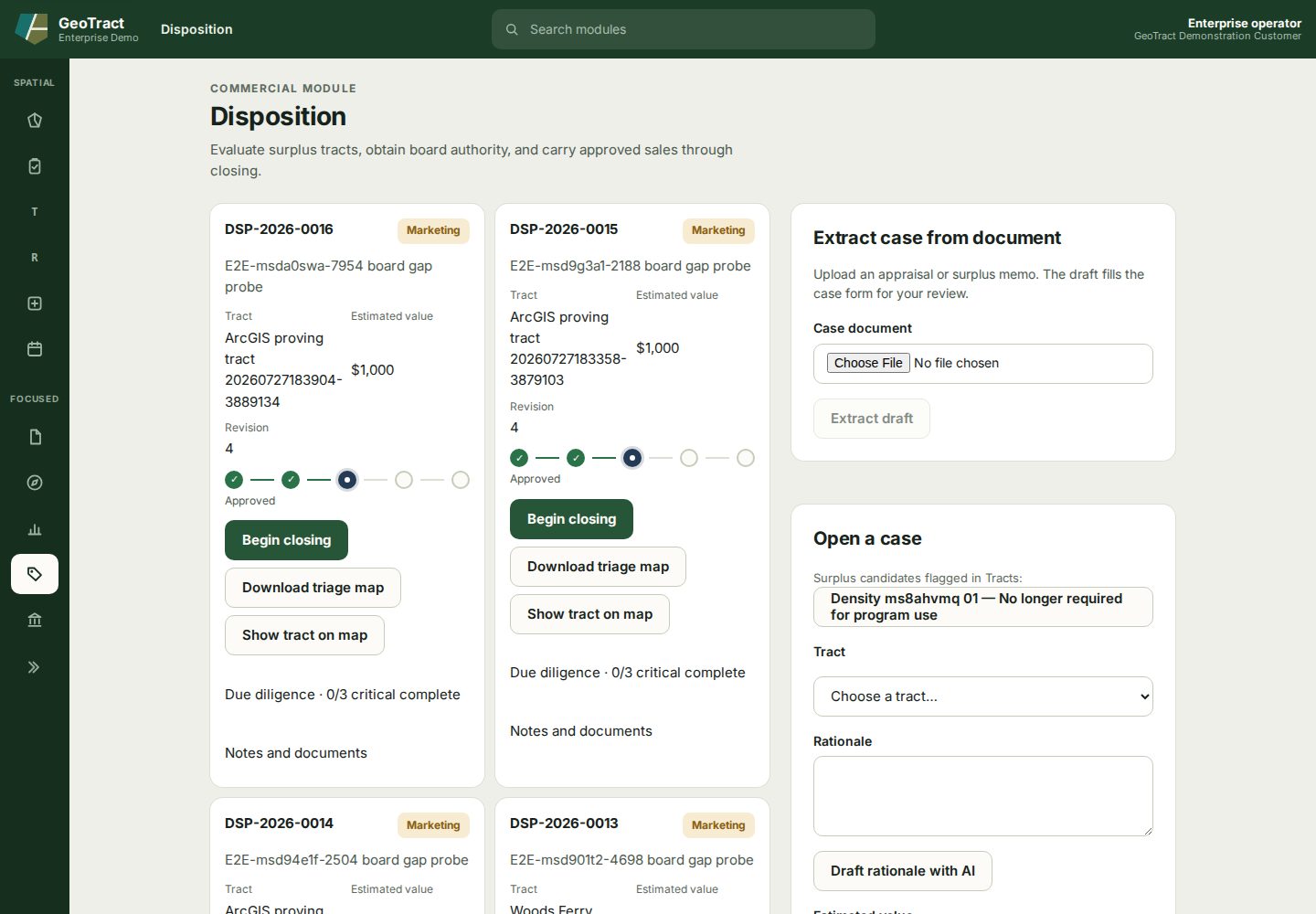1316x914 pixels.
Task: Click Enterprise operator account label
Action: click(1244, 23)
